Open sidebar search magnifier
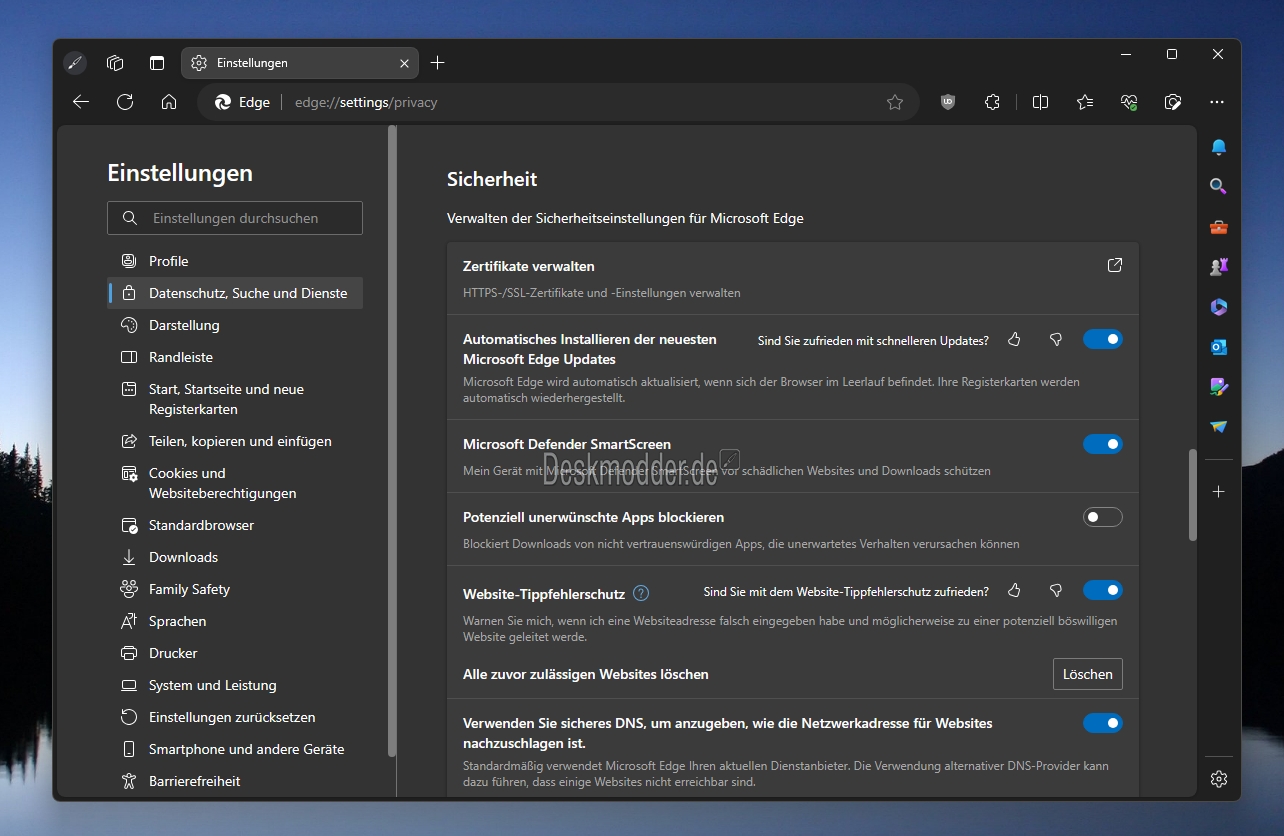Viewport: 1284px width, 836px height. (x=1218, y=186)
